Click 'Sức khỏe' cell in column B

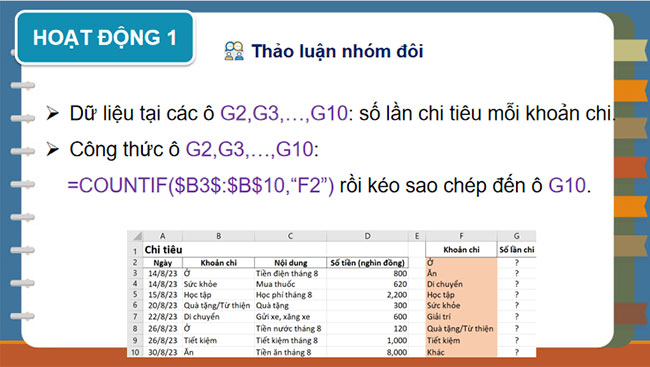(x=218, y=284)
